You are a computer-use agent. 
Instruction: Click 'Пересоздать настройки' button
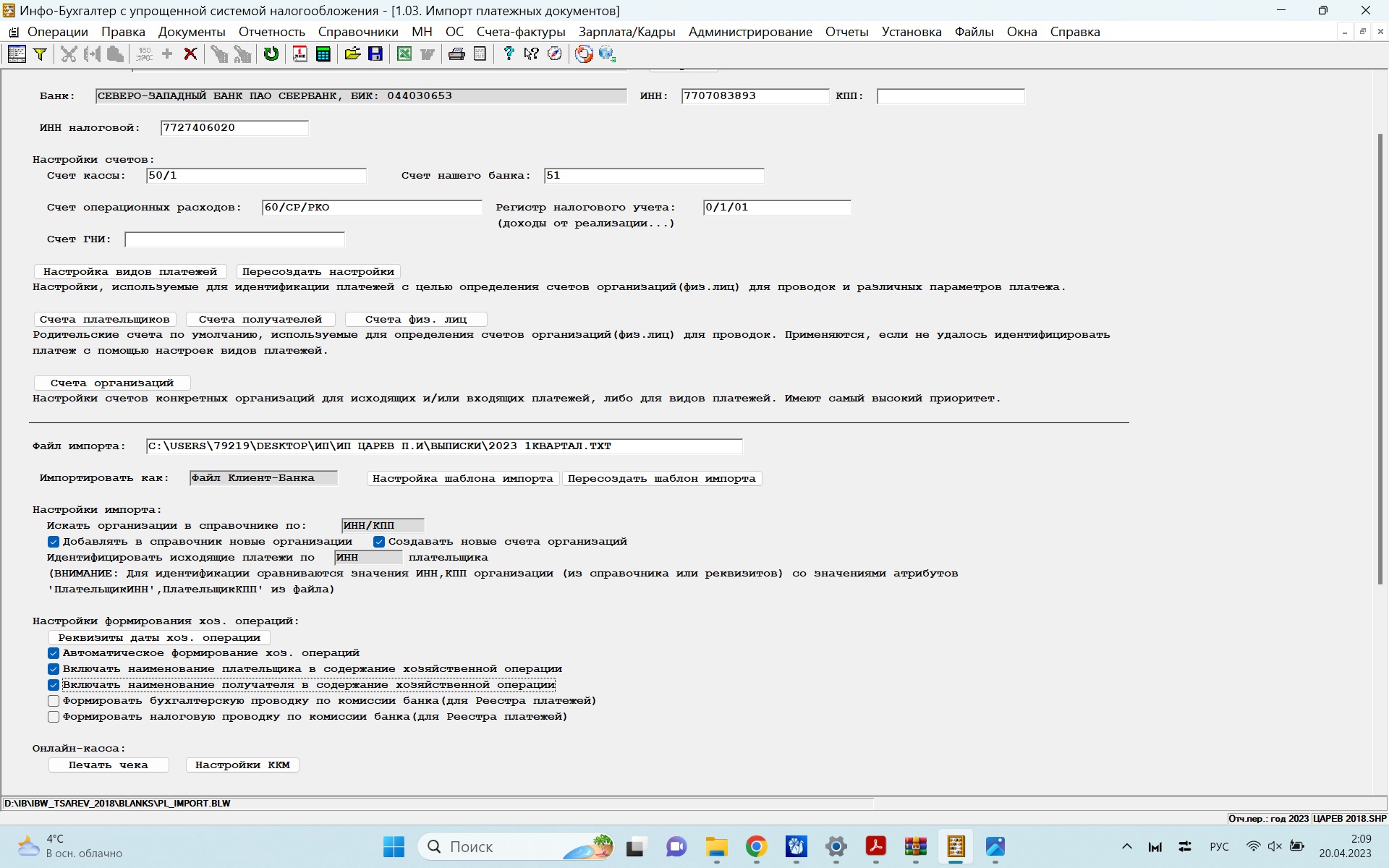tap(318, 272)
